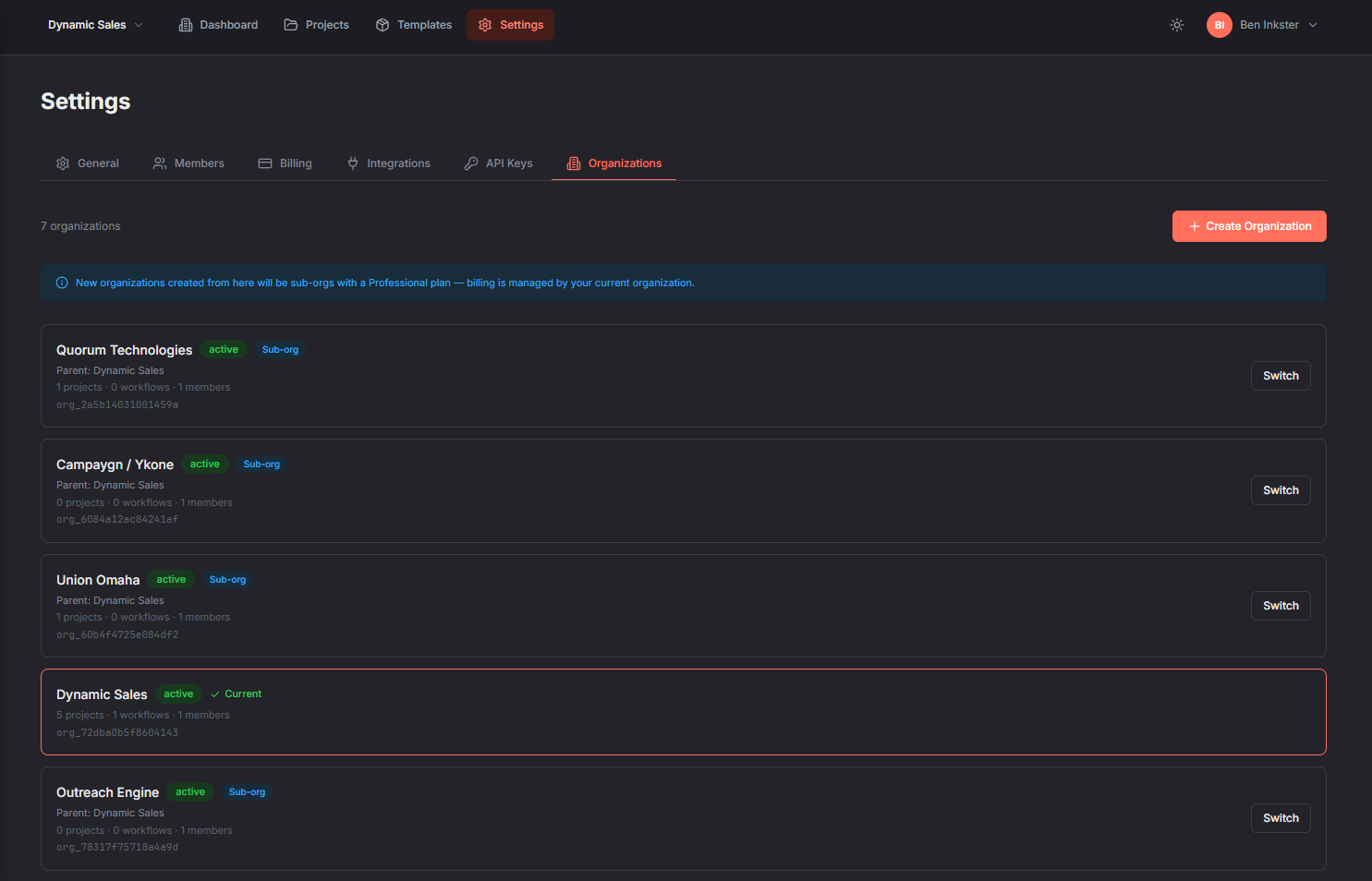This screenshot has width=1372, height=881.
Task: Click the org ID org_2a5b14031001459a
Action: (x=117, y=405)
